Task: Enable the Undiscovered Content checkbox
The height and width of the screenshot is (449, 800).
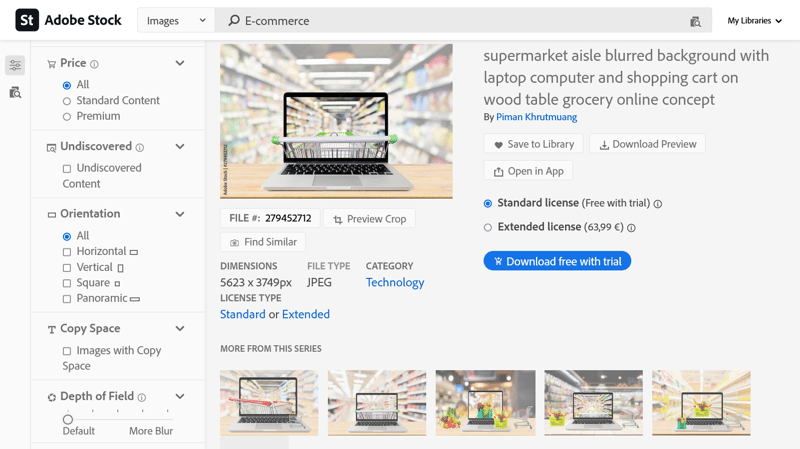Action: point(67,169)
